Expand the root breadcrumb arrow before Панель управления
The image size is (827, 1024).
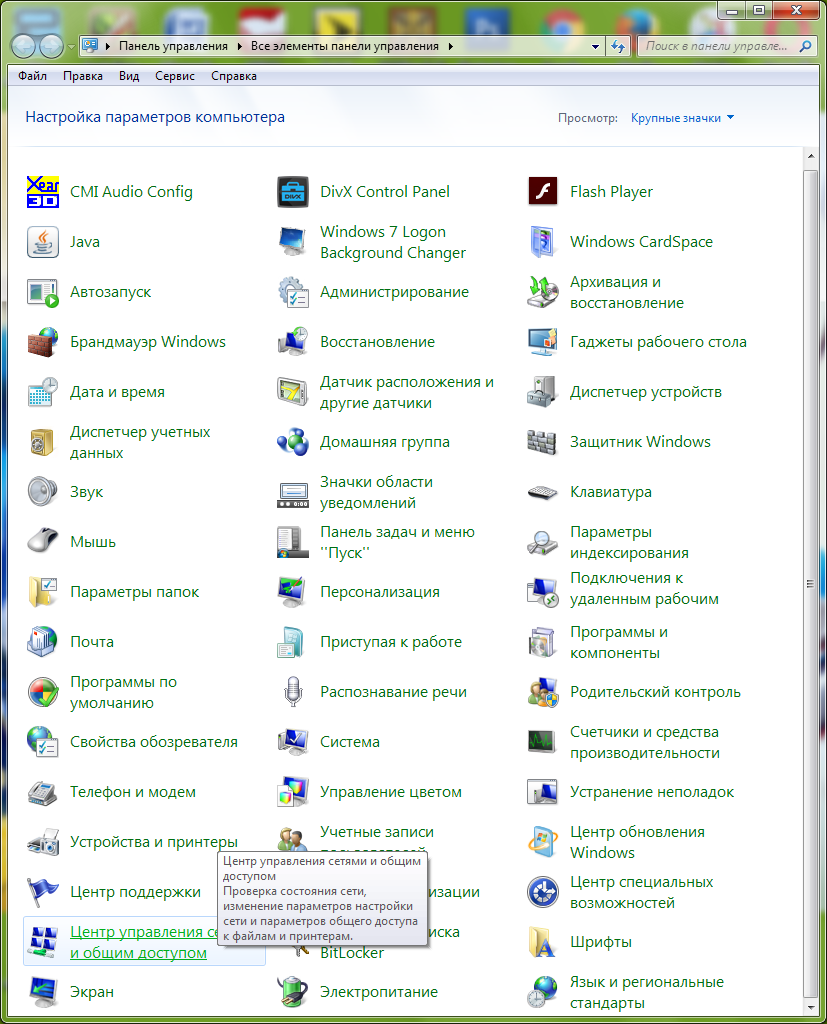point(107,46)
